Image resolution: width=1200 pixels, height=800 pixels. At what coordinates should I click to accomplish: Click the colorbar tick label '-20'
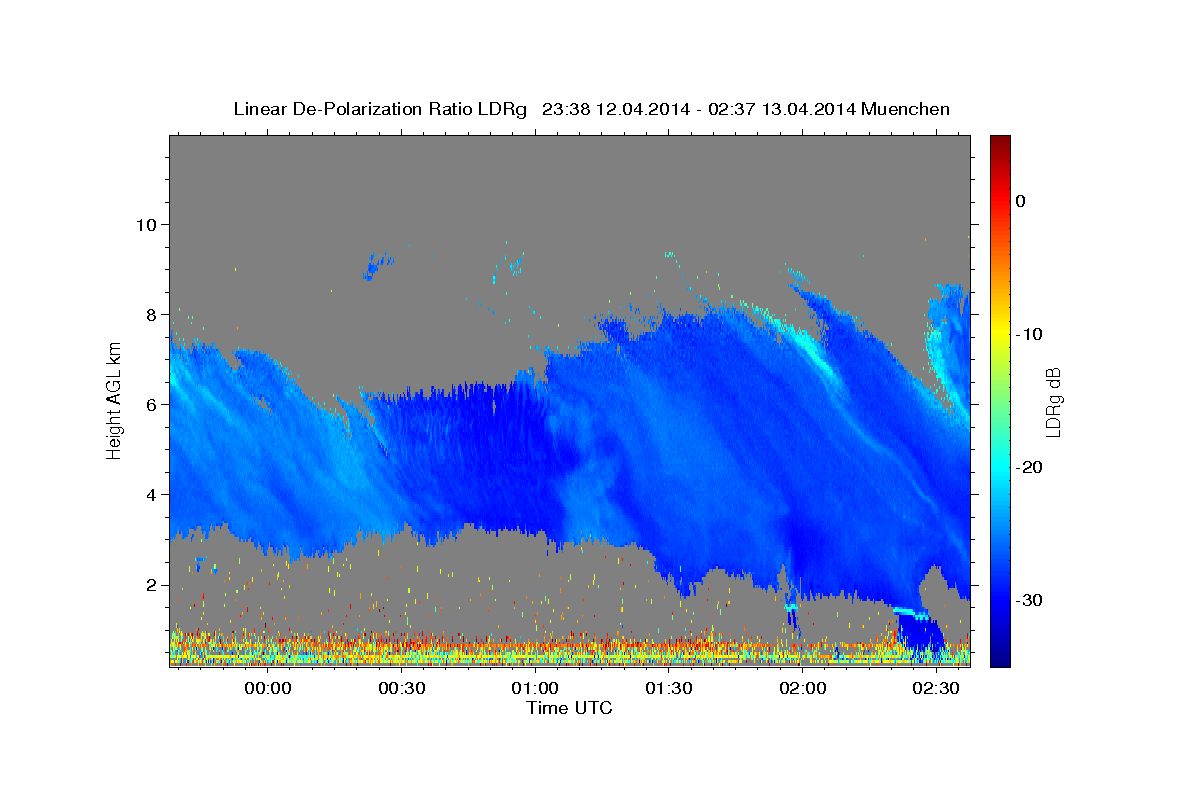(1029, 467)
